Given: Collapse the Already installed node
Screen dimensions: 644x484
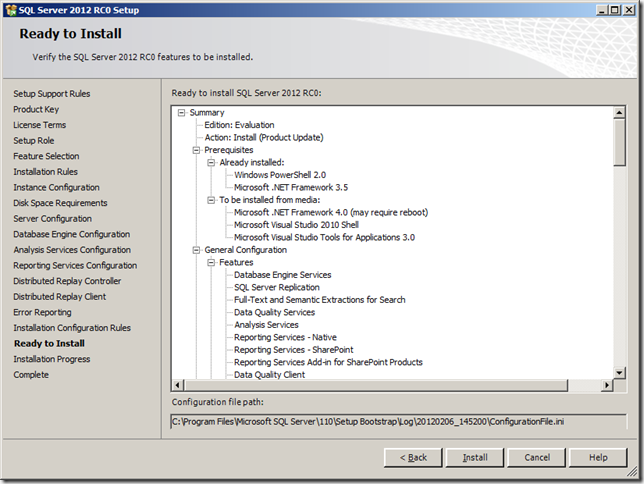Looking at the screenshot, I should (211, 163).
